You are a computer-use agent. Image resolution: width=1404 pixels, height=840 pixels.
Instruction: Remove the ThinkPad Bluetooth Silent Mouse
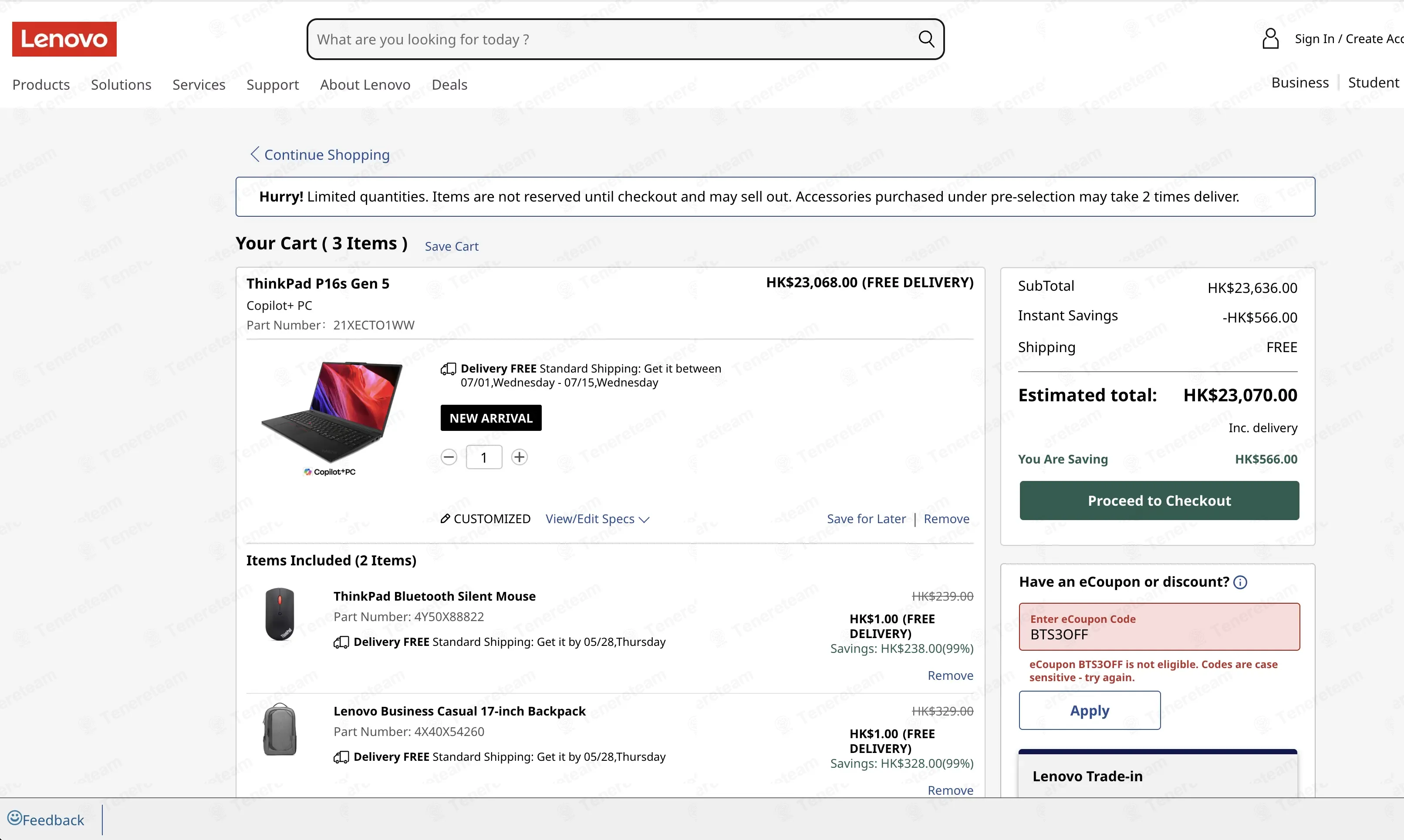[x=950, y=675]
